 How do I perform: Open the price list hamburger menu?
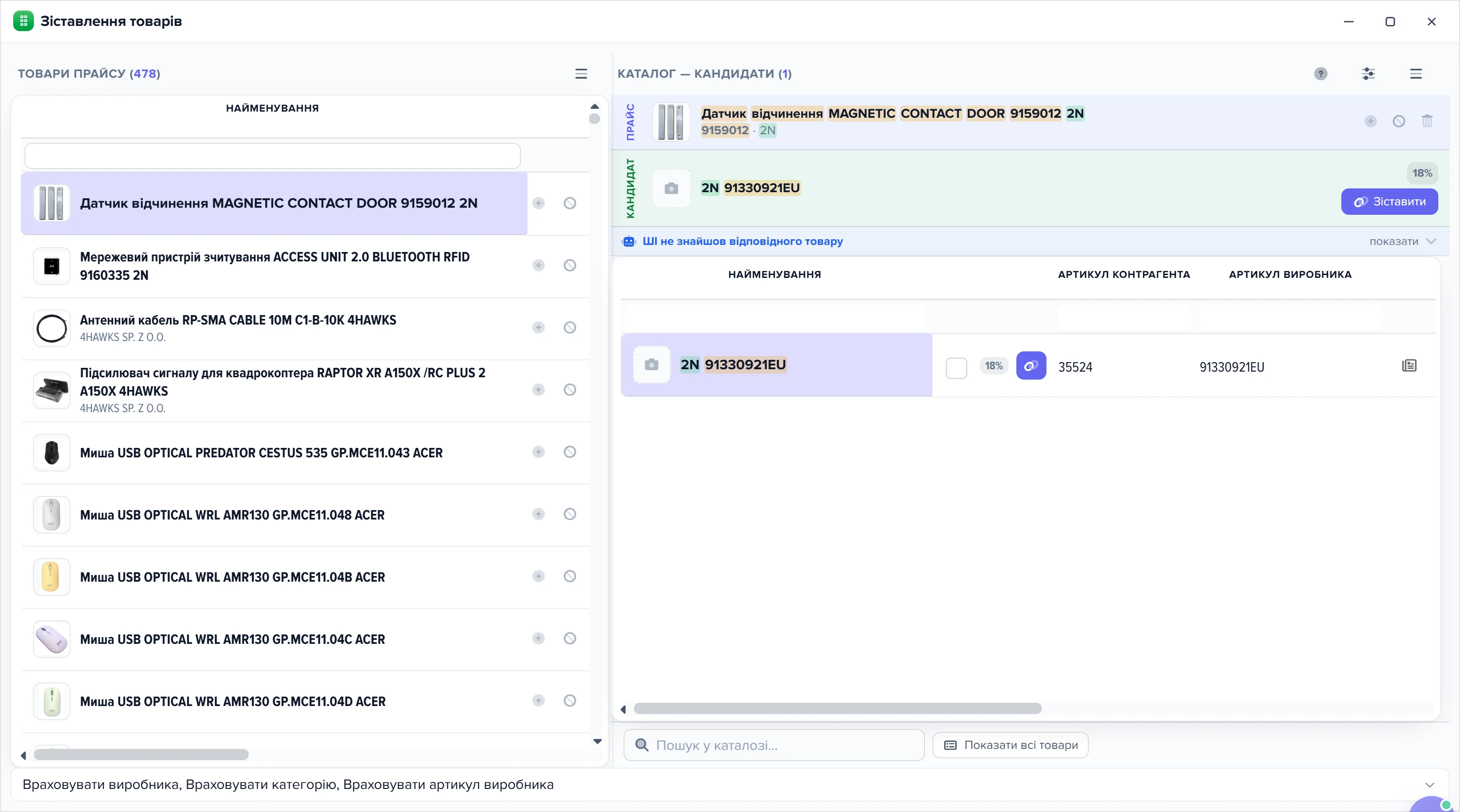click(581, 73)
